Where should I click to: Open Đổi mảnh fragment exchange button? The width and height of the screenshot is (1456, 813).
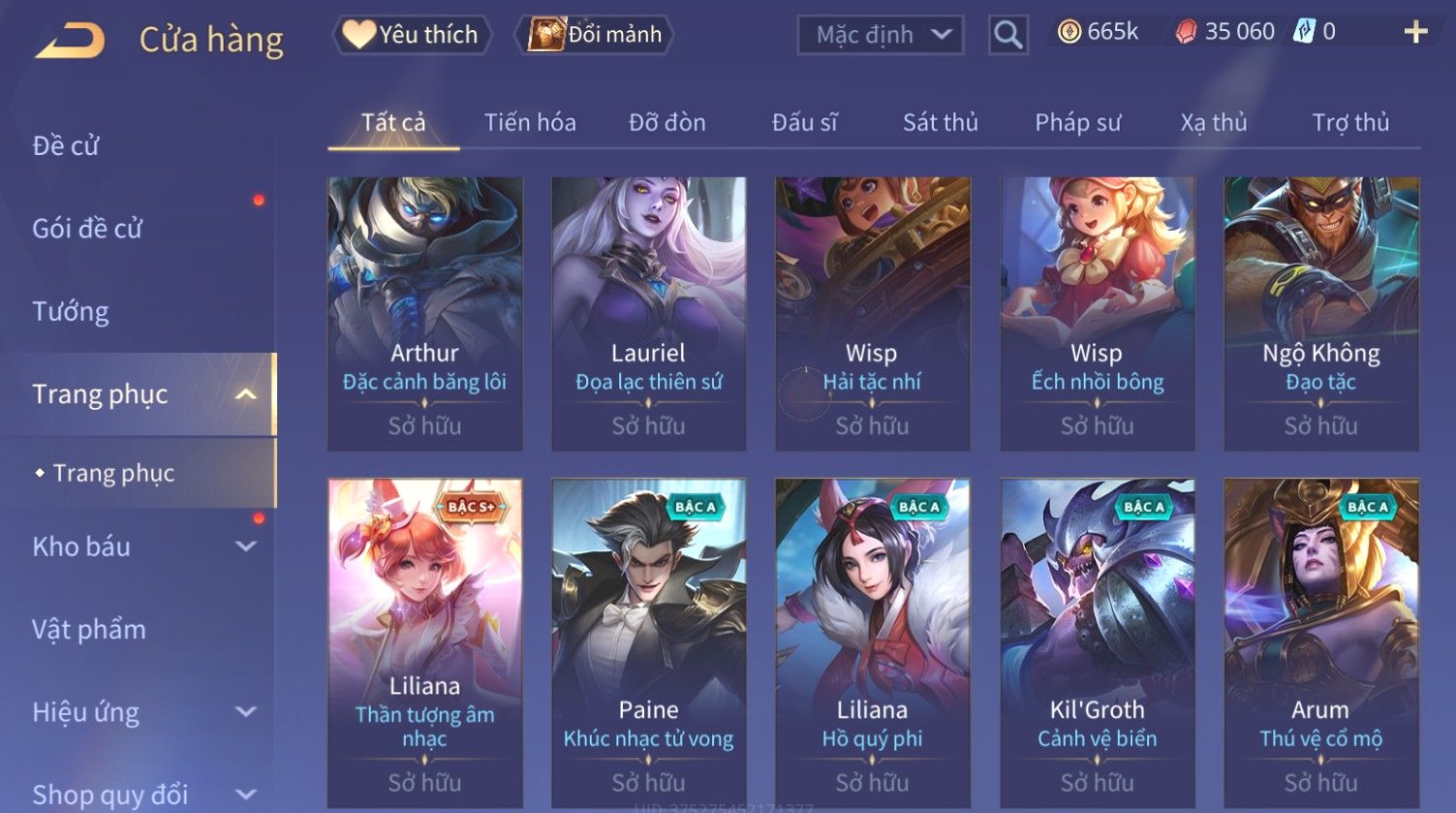594,35
